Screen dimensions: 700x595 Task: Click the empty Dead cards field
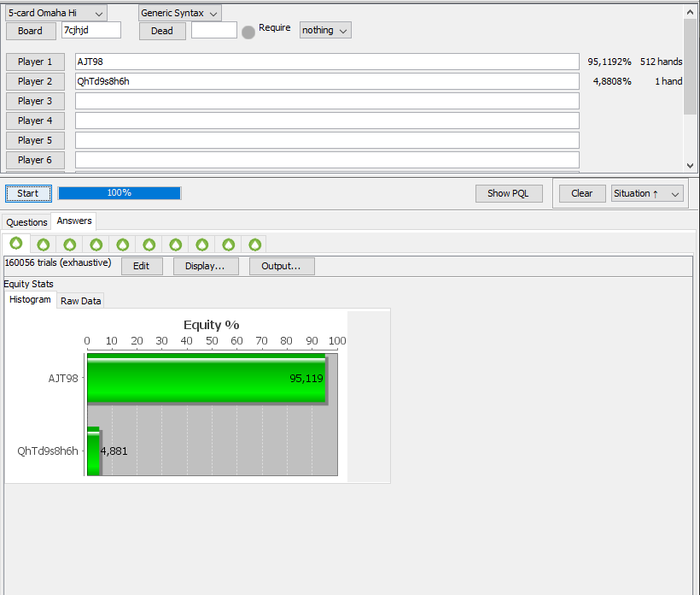click(214, 30)
